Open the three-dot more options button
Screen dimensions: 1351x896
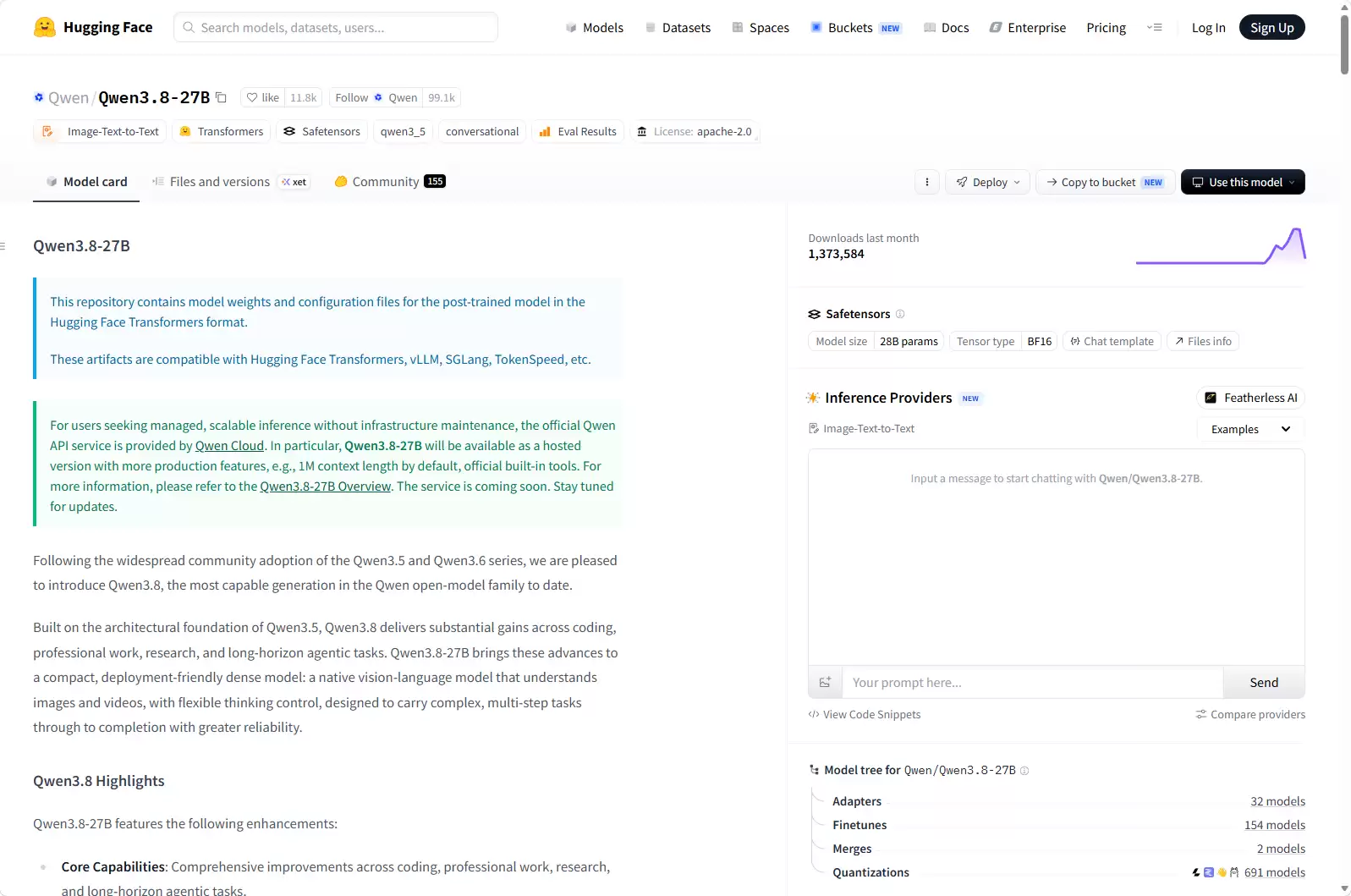tap(927, 182)
